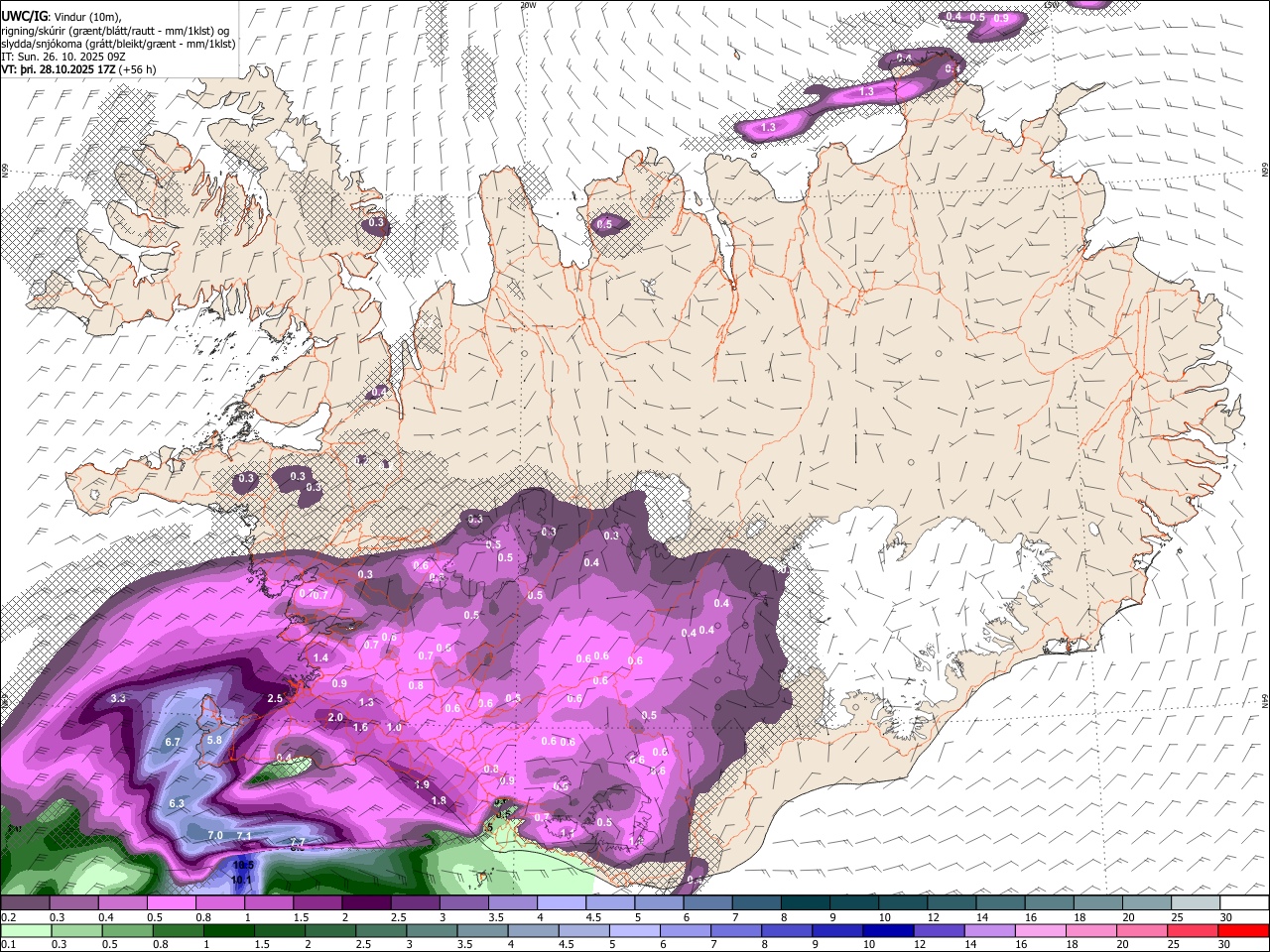
Task: Click the 20W longitude label at the top
Action: click(527, 5)
